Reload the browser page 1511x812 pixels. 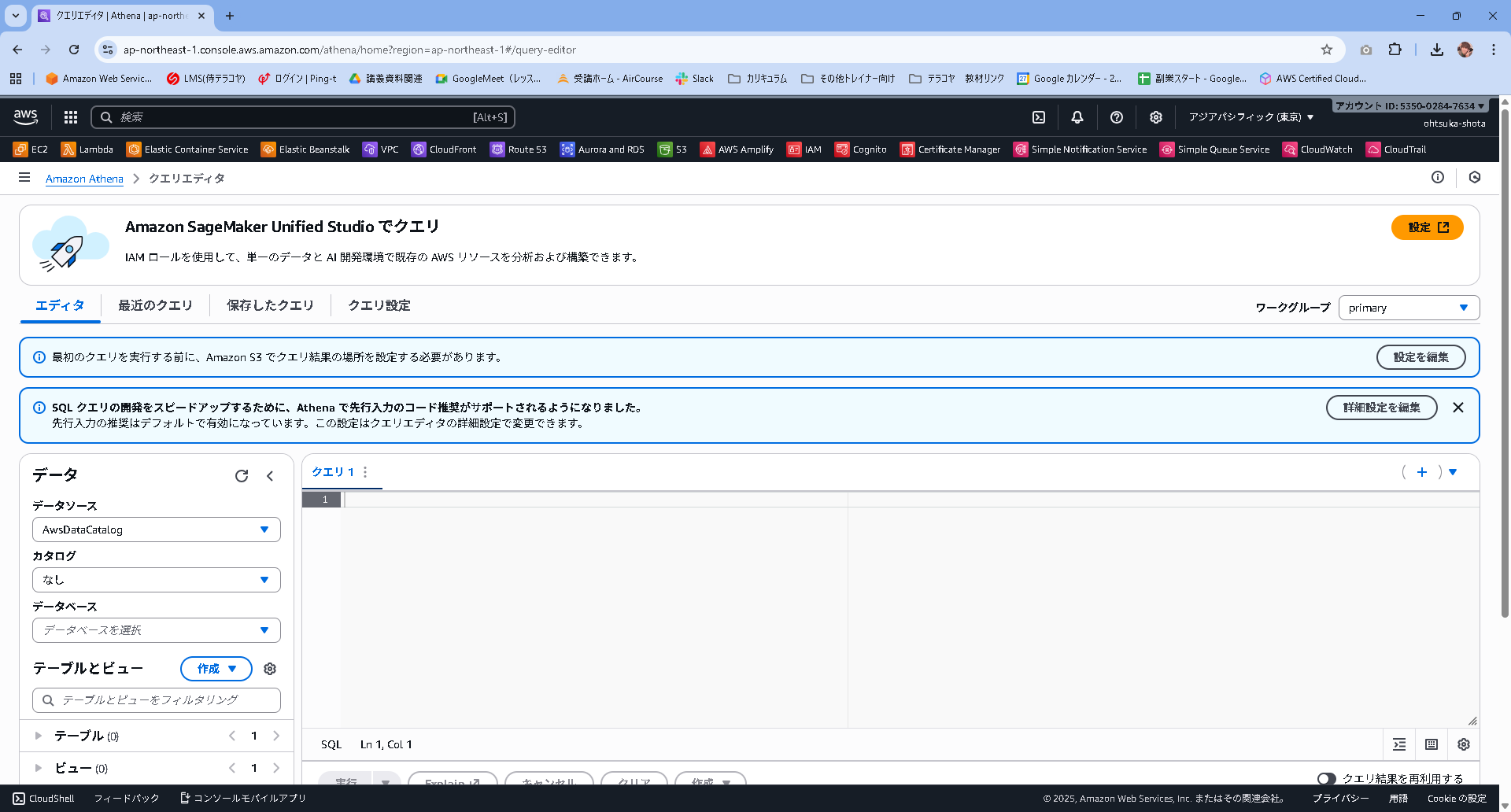pyautogui.click(x=74, y=50)
